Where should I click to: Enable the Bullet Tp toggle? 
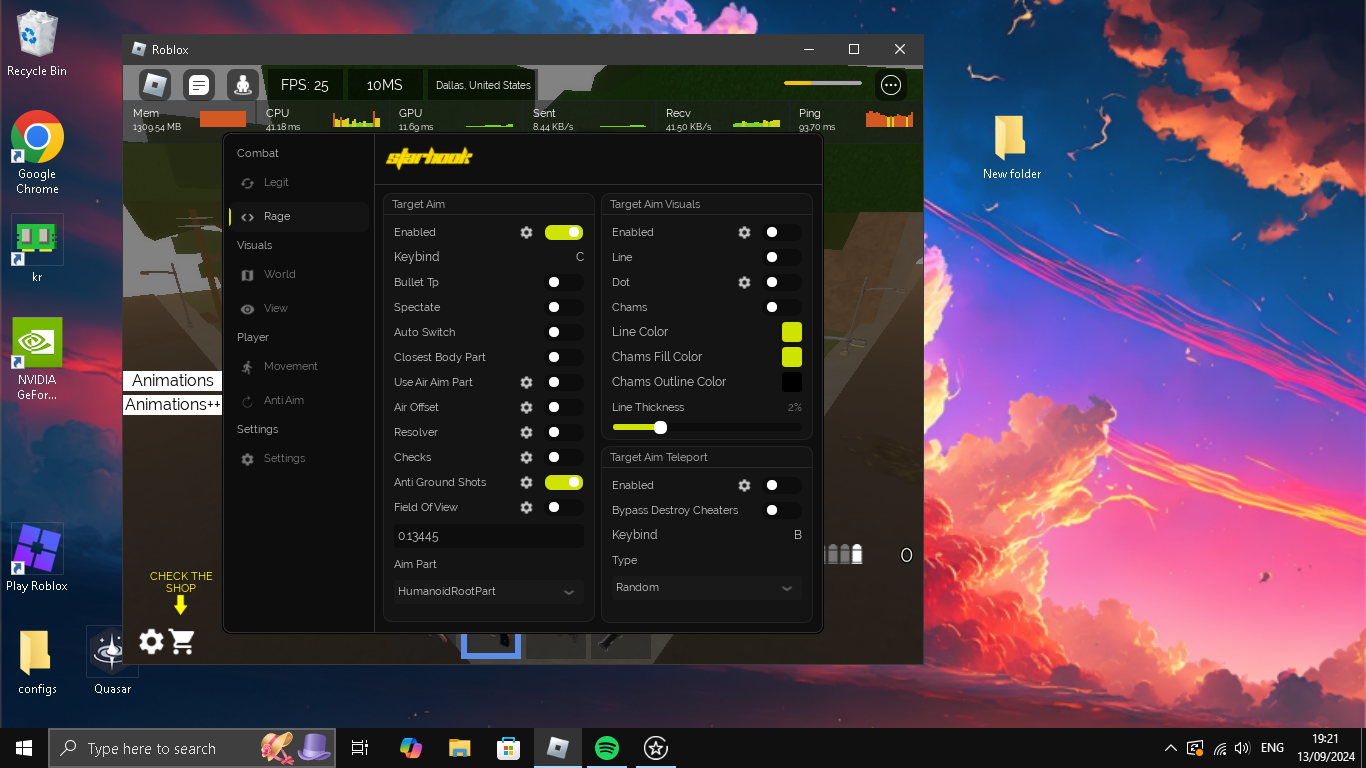coord(564,282)
